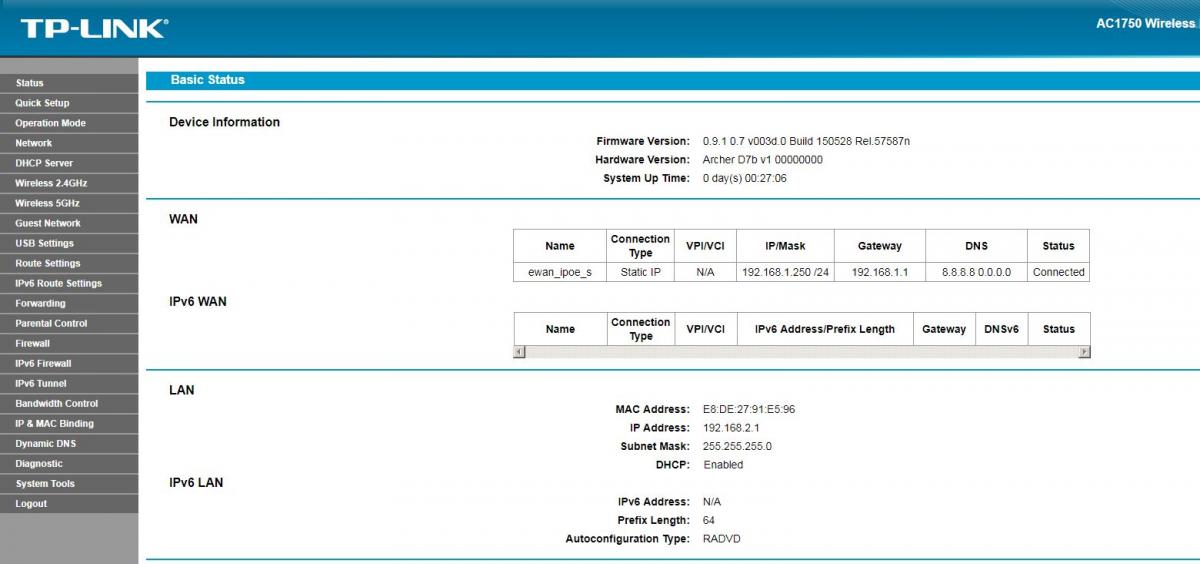
Task: Click the system up time value
Action: tap(745, 178)
